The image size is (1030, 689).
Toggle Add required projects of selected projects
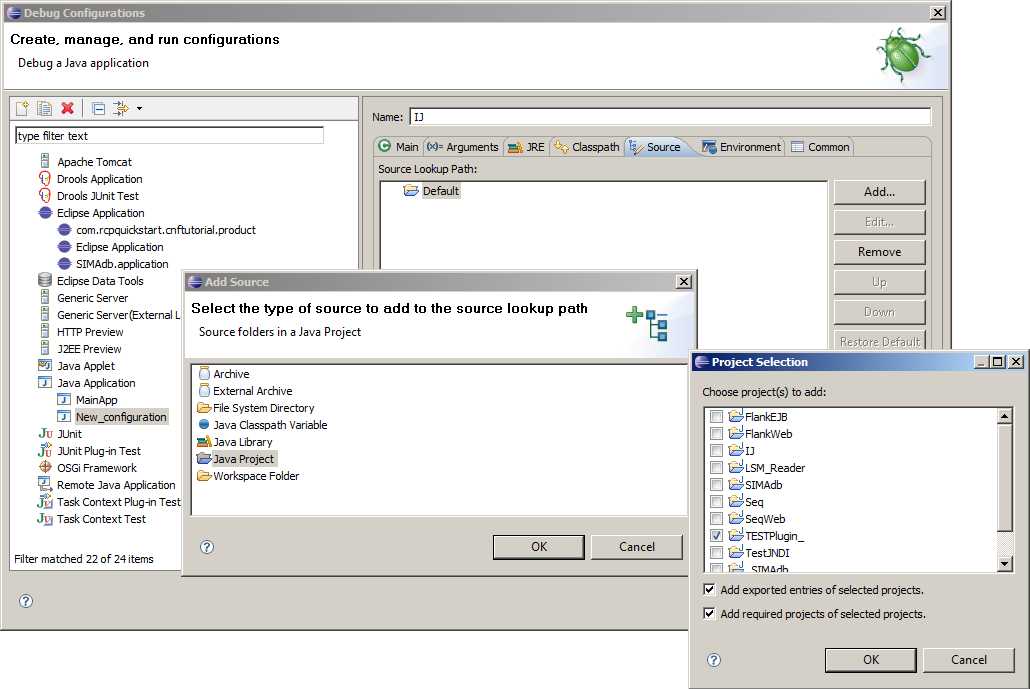point(709,613)
